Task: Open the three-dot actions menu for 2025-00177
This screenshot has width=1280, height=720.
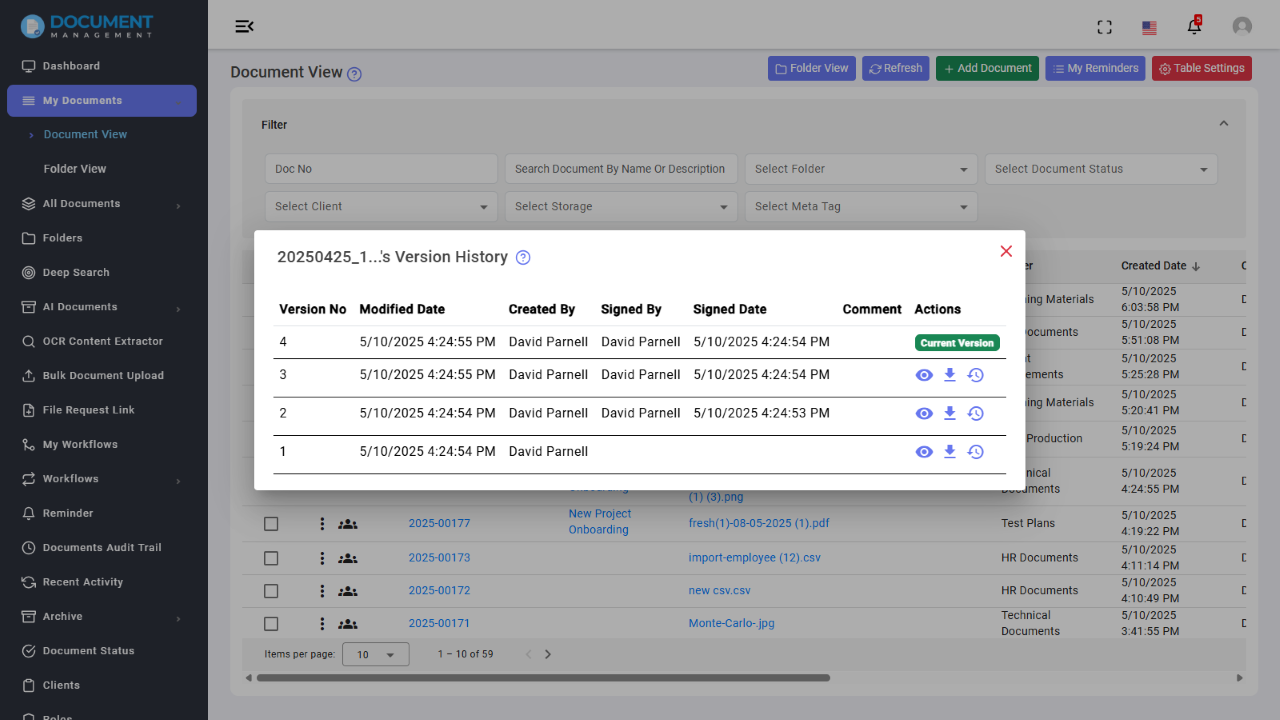Action: click(x=321, y=523)
